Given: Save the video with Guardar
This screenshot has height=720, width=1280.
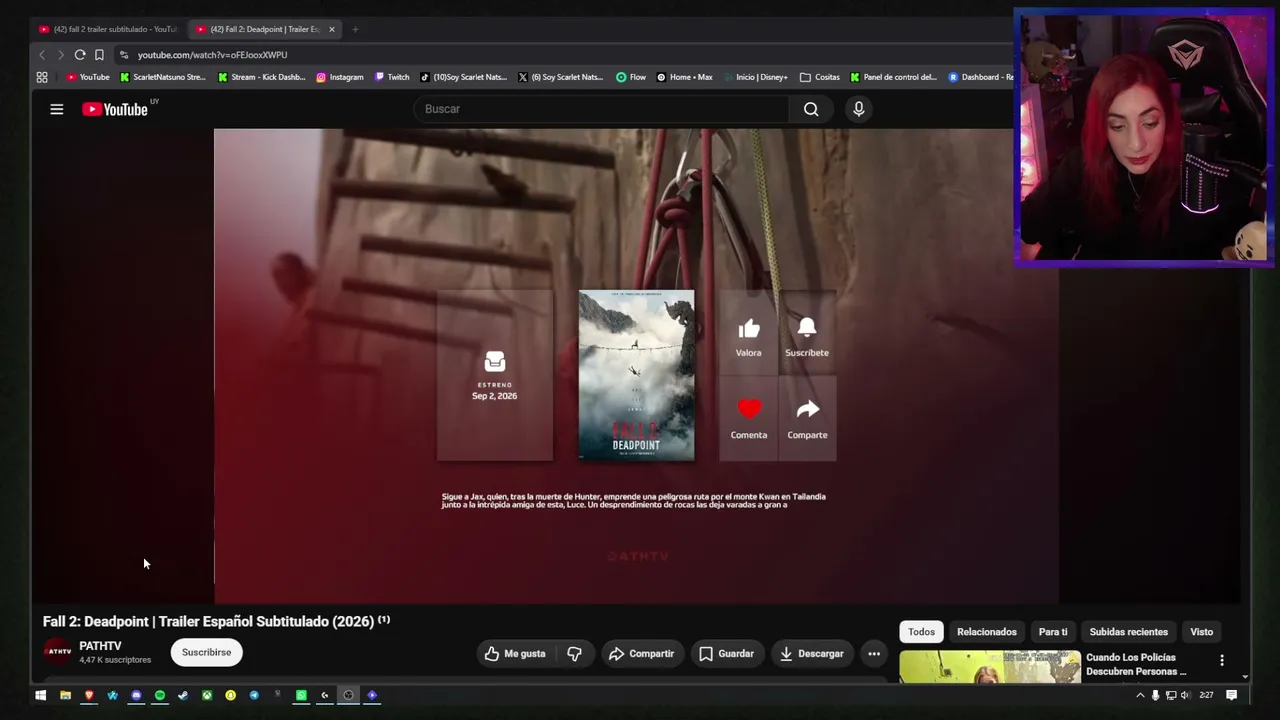Looking at the screenshot, I should tap(726, 654).
